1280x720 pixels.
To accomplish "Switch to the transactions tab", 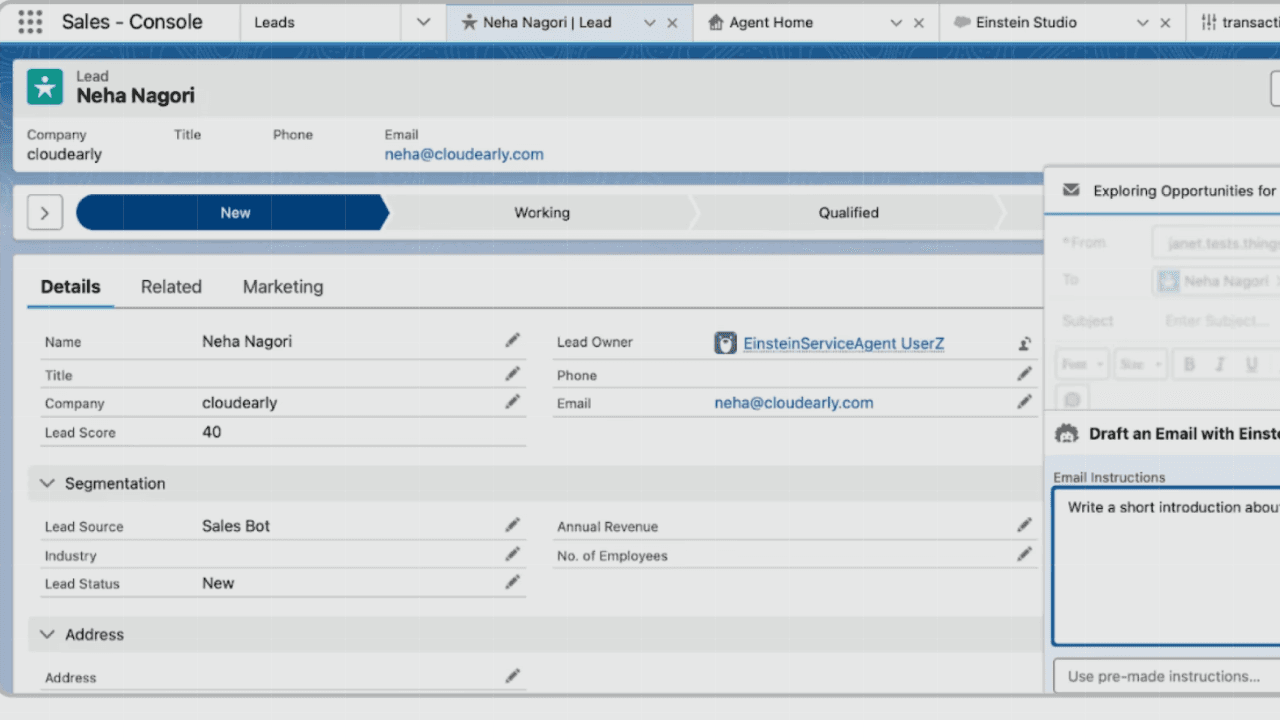I will click(1239, 22).
